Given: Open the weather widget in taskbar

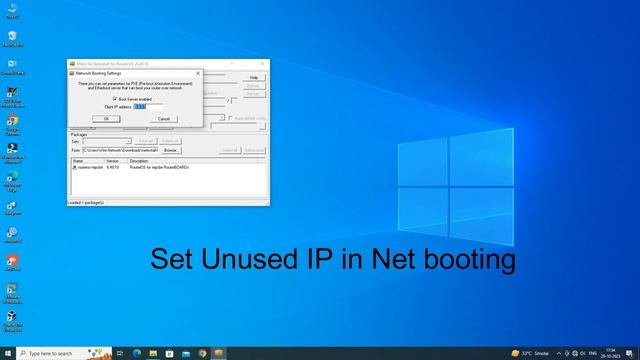Looking at the screenshot, I should click(530, 353).
